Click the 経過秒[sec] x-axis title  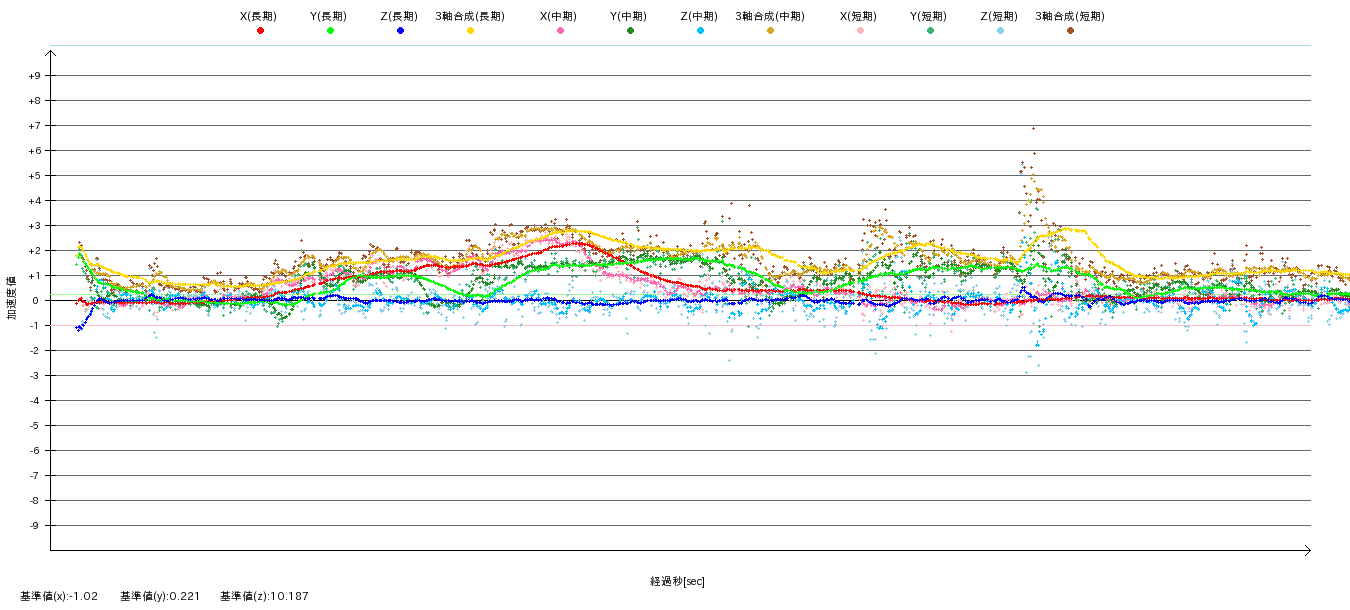677,581
